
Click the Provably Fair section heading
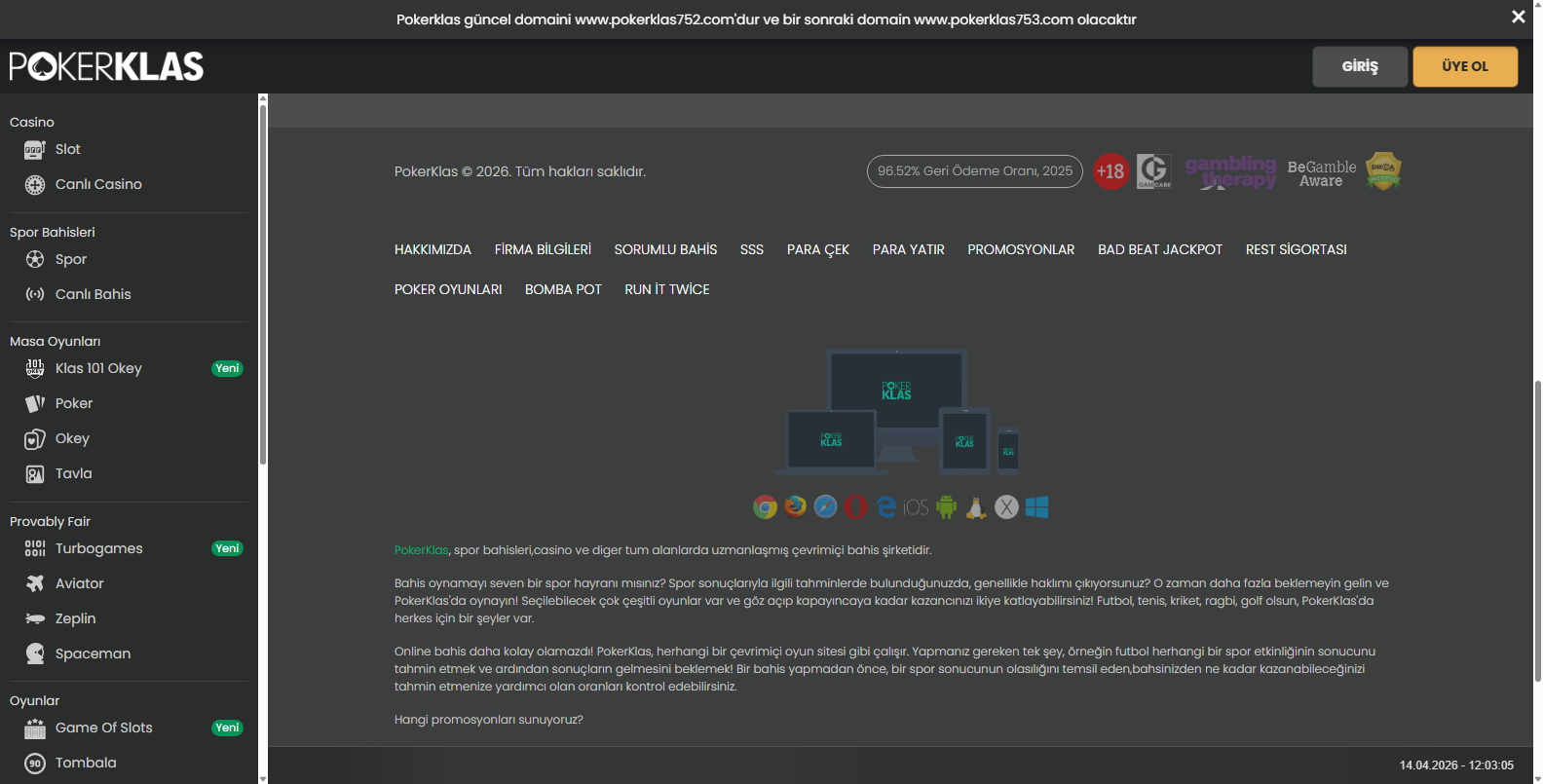(x=50, y=521)
